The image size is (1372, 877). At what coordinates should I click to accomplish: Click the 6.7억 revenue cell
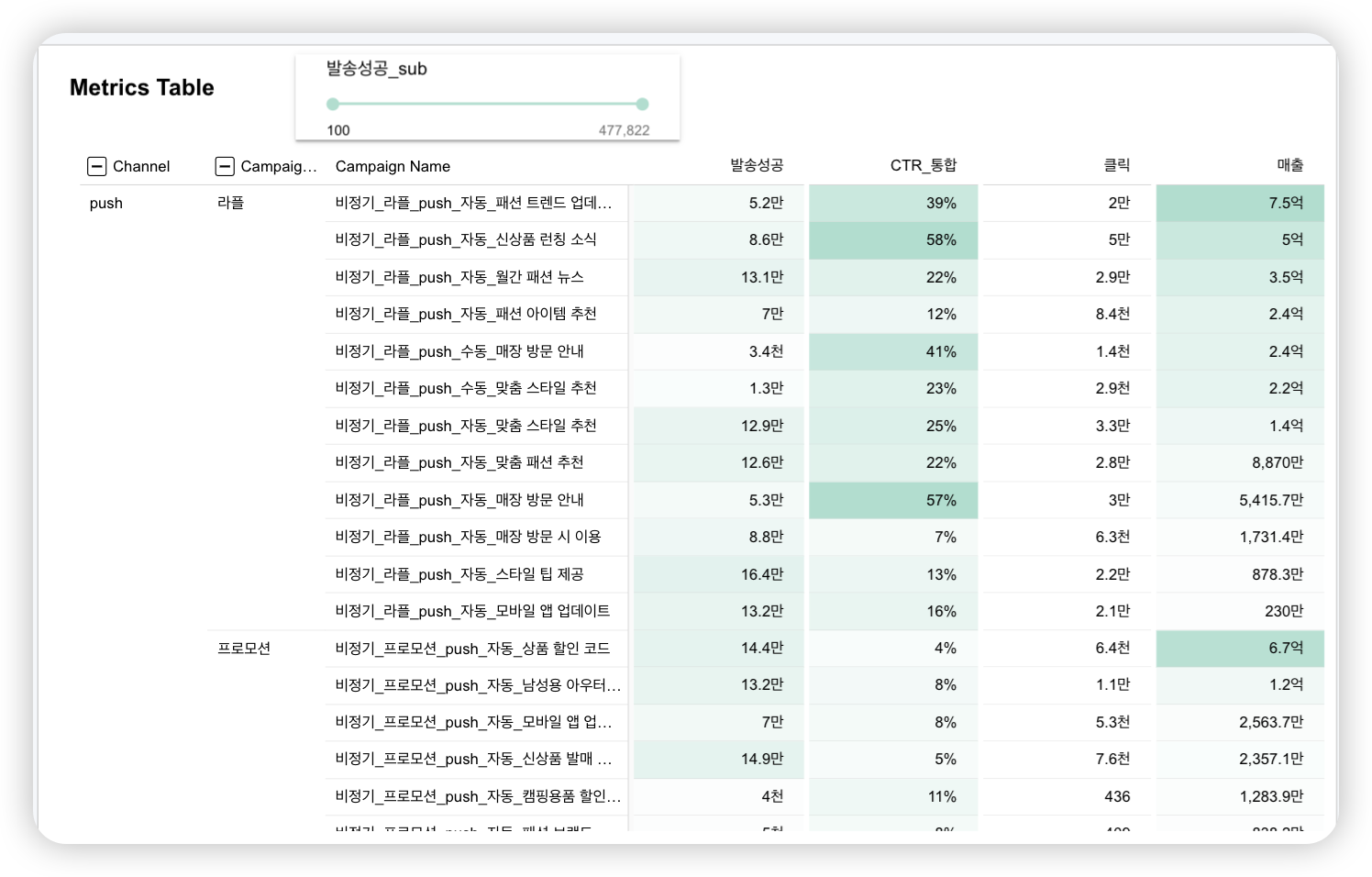coord(1240,649)
